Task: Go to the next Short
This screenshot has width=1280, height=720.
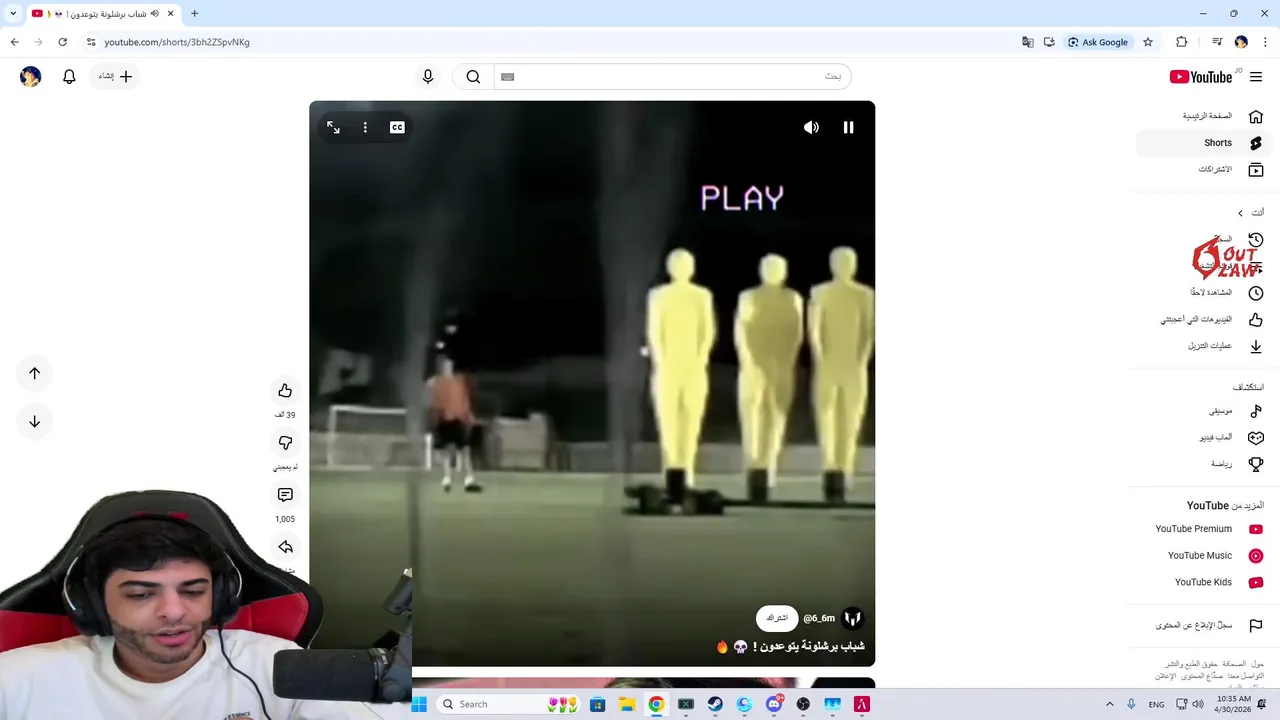Action: point(34,421)
